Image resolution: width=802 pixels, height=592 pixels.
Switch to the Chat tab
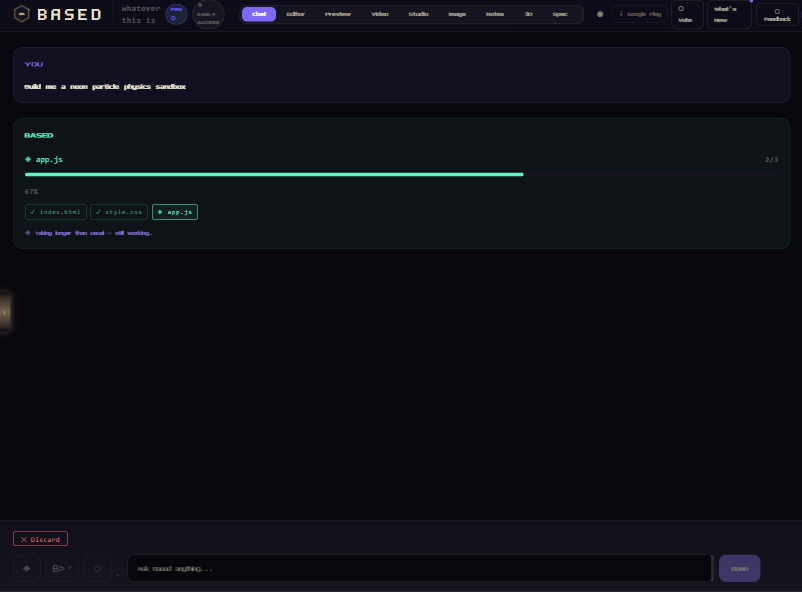pyautogui.click(x=259, y=14)
